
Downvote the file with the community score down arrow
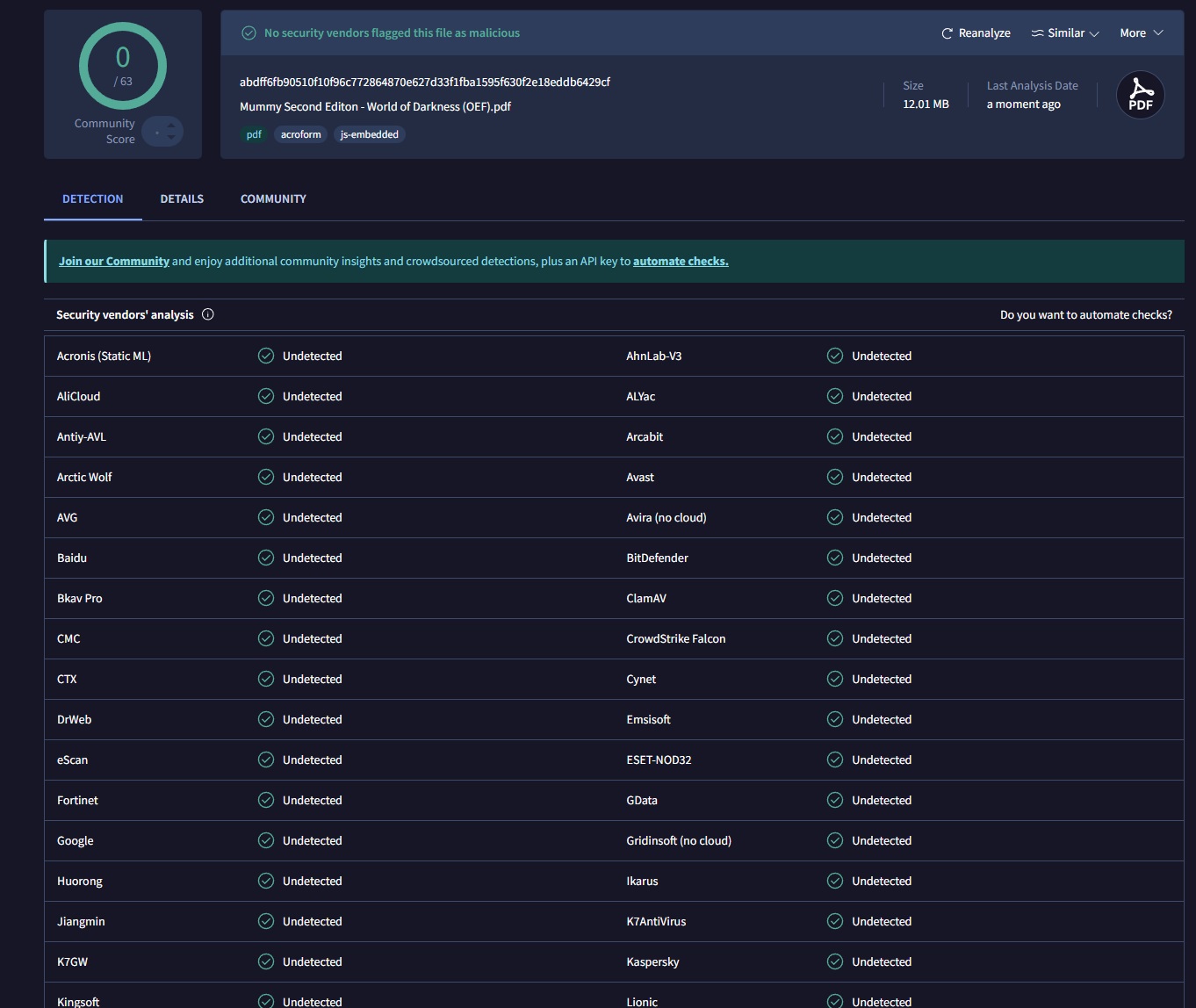pos(170,138)
